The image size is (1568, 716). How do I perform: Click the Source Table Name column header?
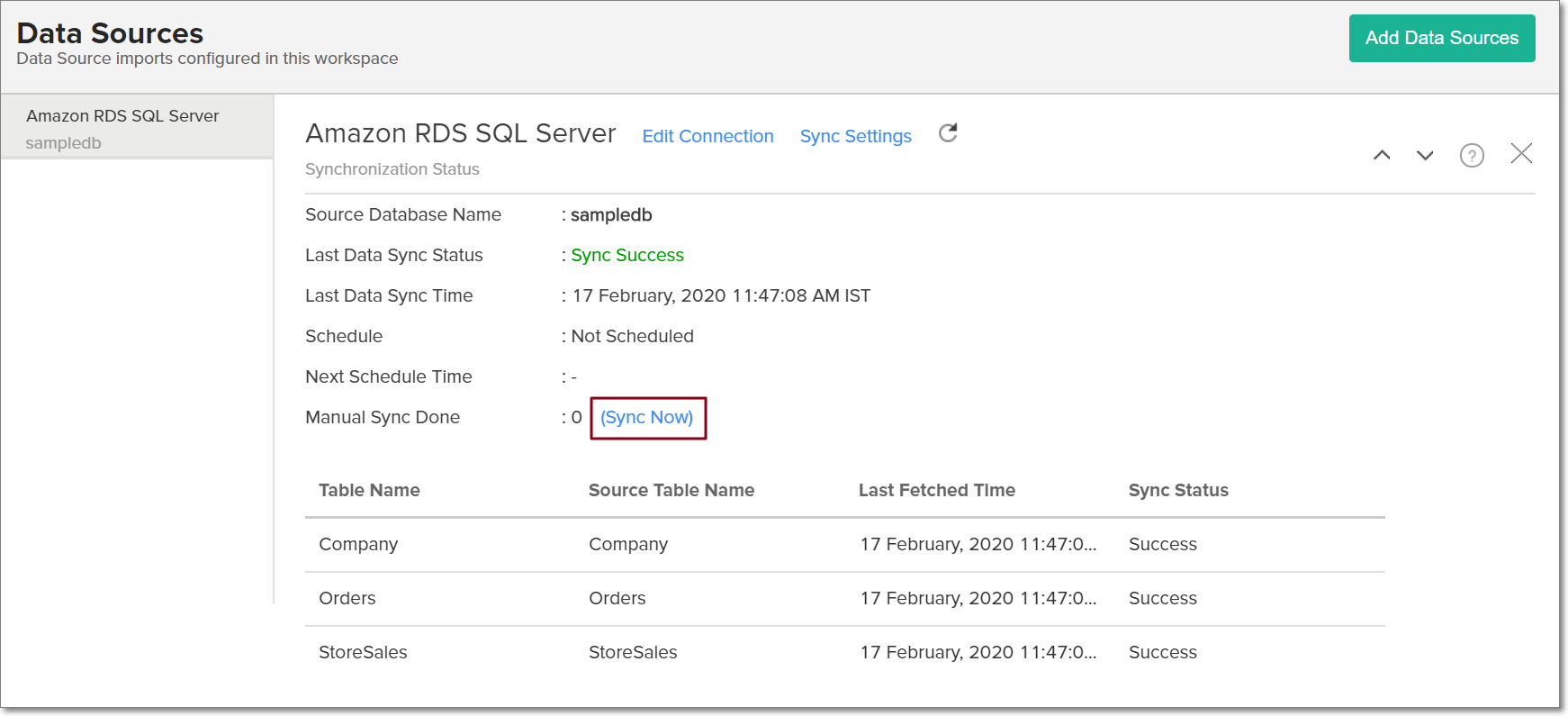tap(671, 490)
